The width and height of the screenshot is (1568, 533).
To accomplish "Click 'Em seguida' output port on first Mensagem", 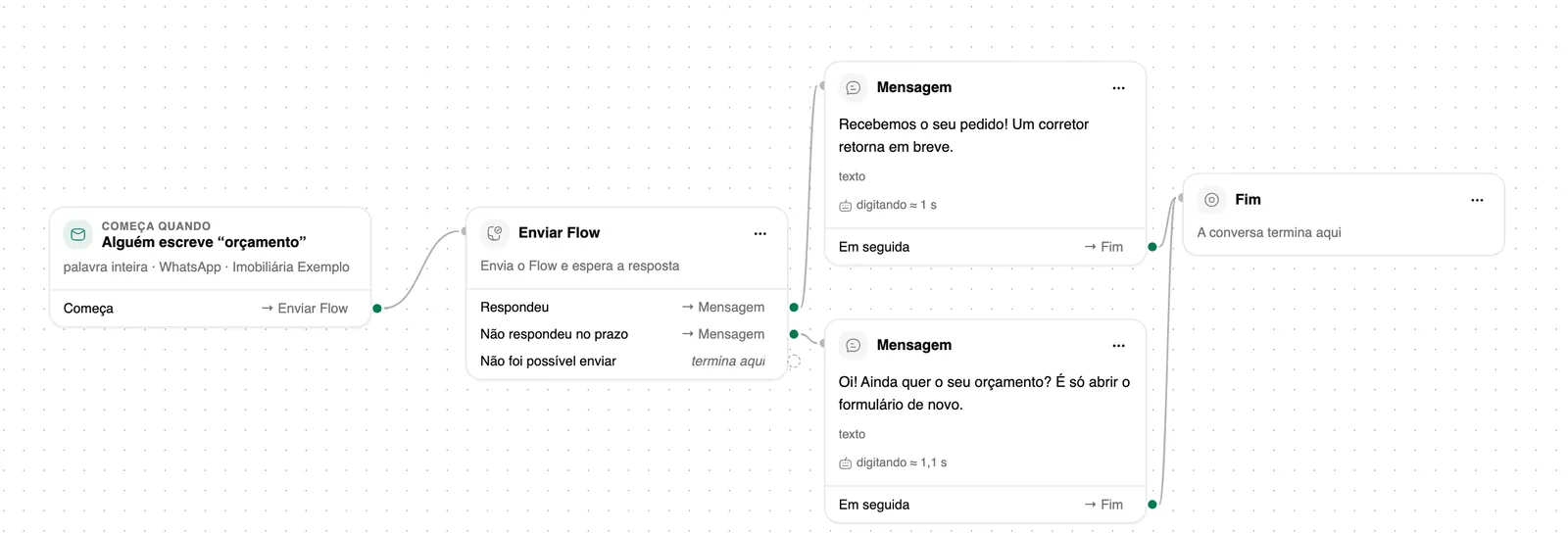I will (x=1152, y=247).
